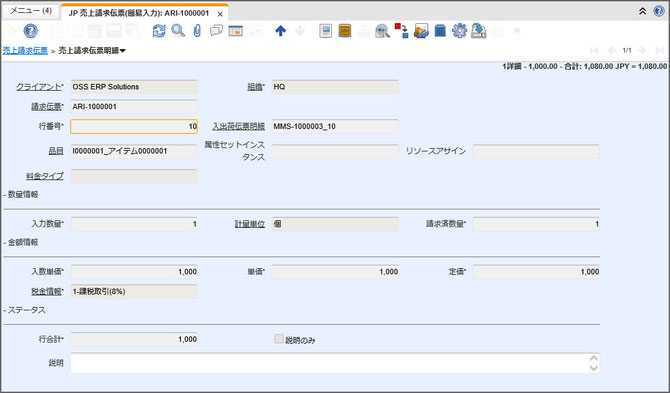Image resolution: width=670 pixels, height=393 pixels.
Task: Open the Archive cabinet icon
Action: pyautogui.click(x=345, y=31)
